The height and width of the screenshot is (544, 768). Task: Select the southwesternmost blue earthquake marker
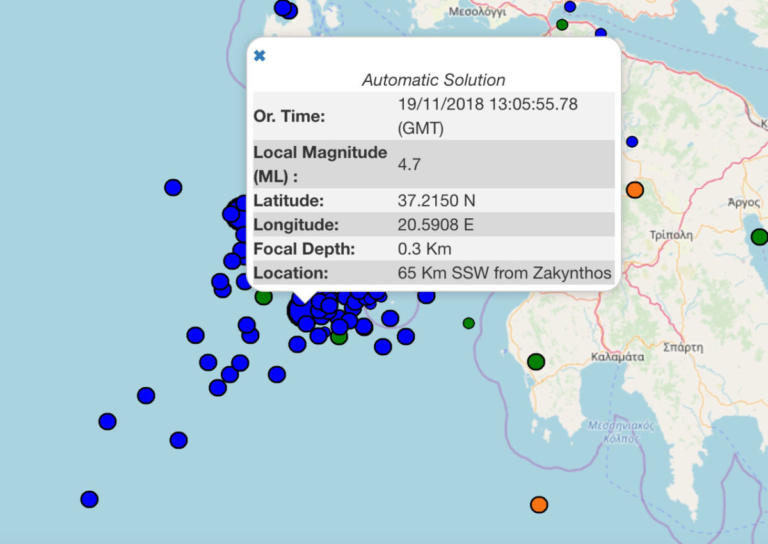pos(89,499)
